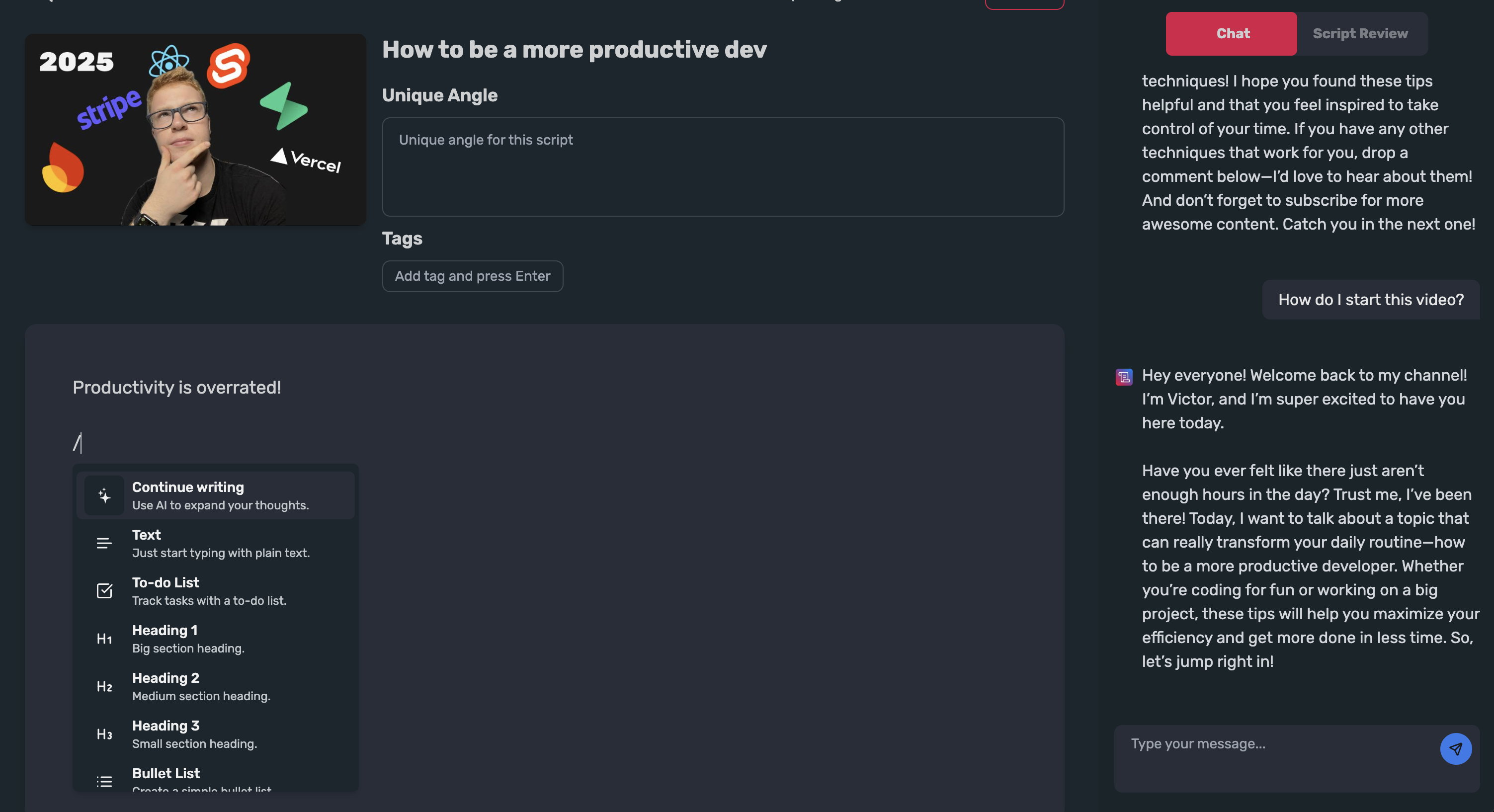Select the To-do List menu entry
The image size is (1494, 812).
[215, 591]
